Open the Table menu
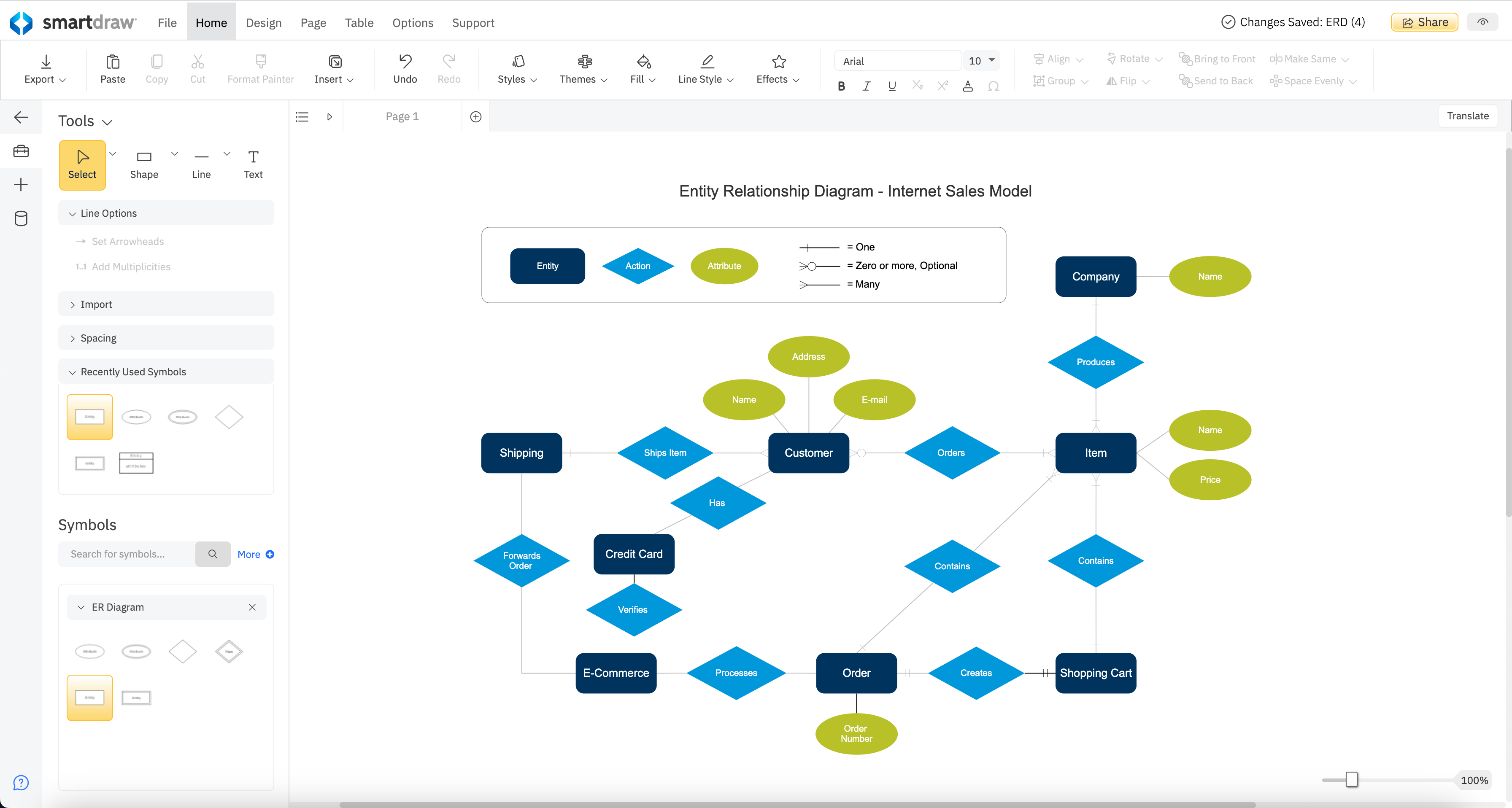This screenshot has width=1512, height=808. pyautogui.click(x=359, y=22)
